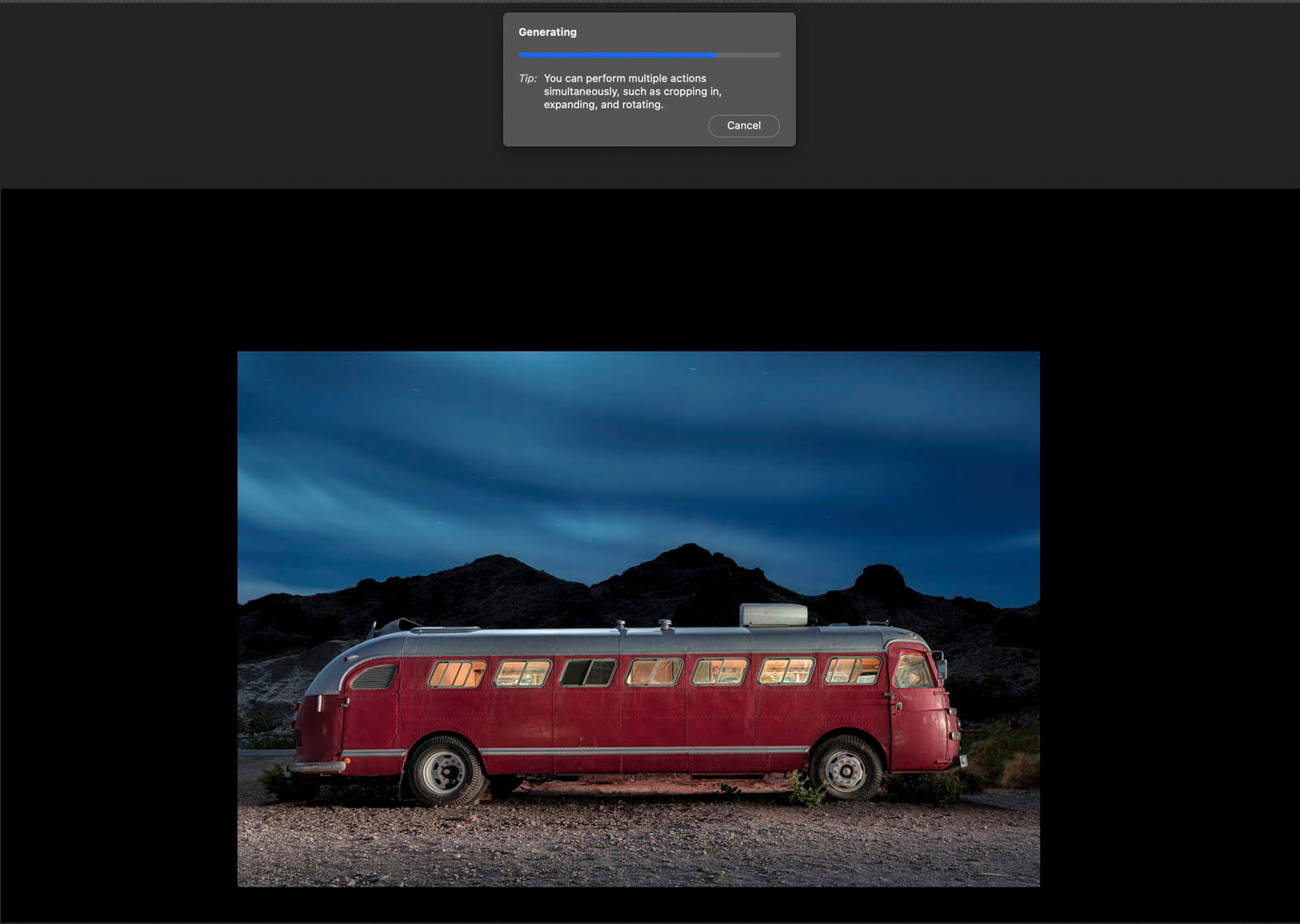Click the italic Tip label
This screenshot has height=924, width=1300.
[527, 79]
